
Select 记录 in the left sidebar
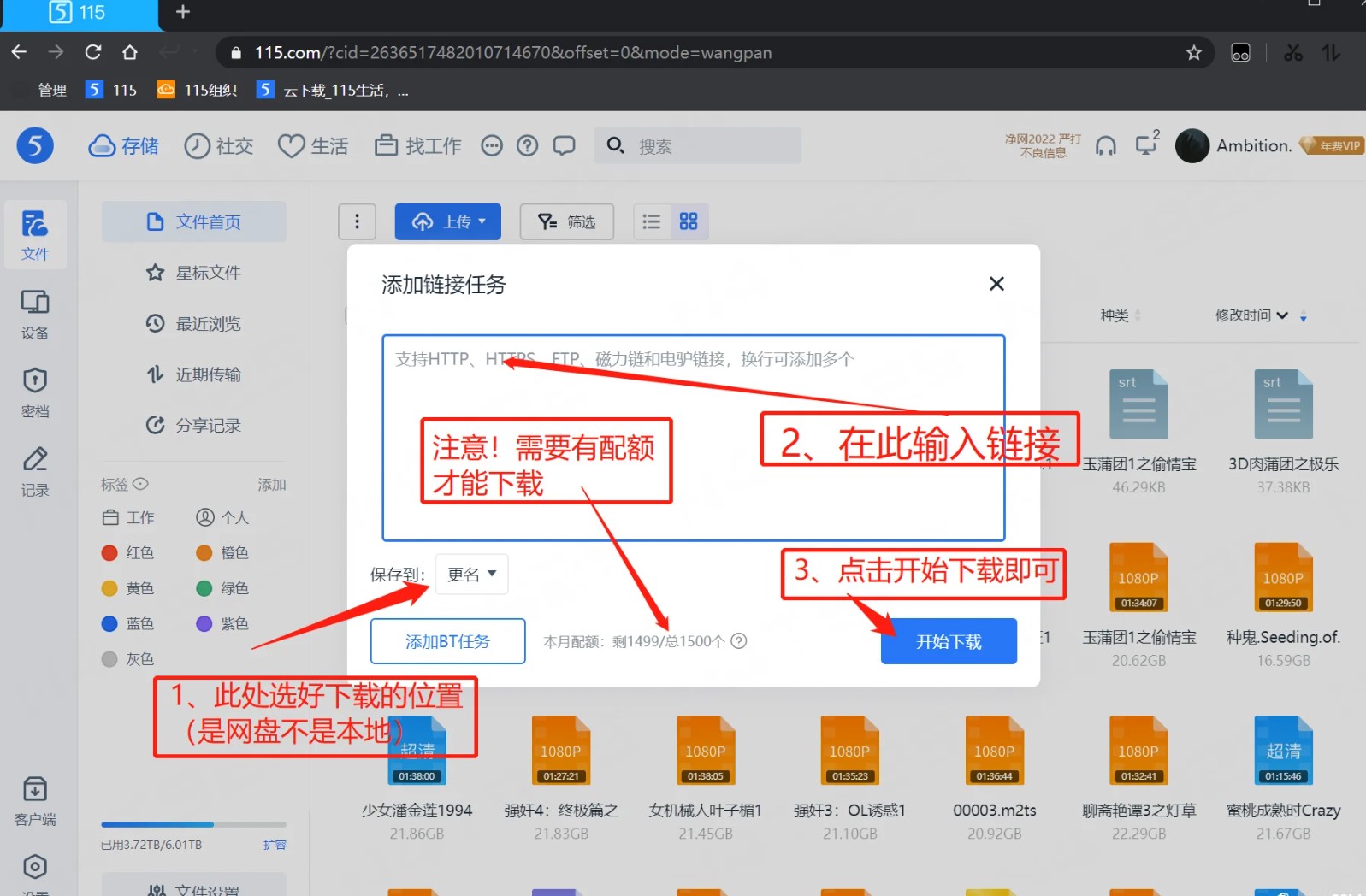click(x=35, y=472)
